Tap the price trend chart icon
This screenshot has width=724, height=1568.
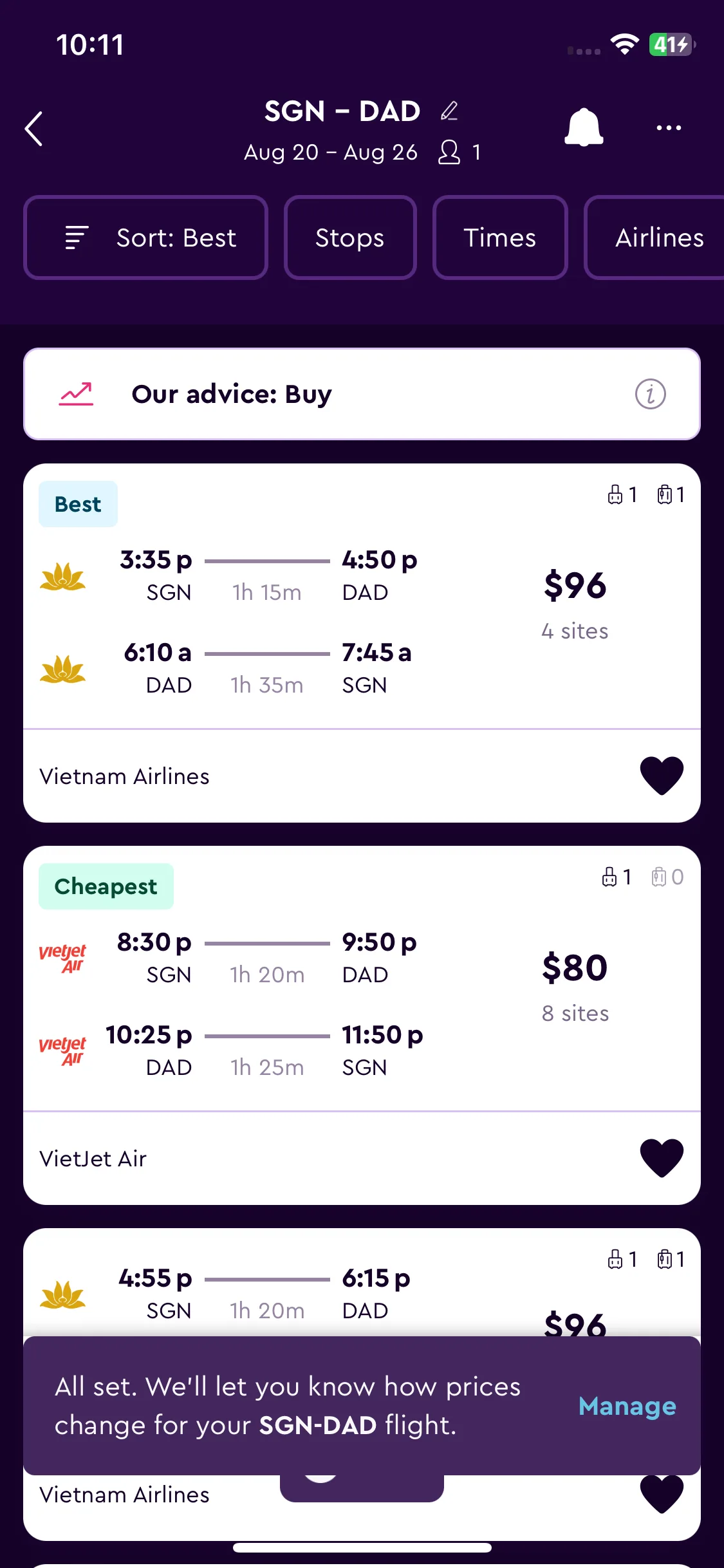pyautogui.click(x=77, y=394)
